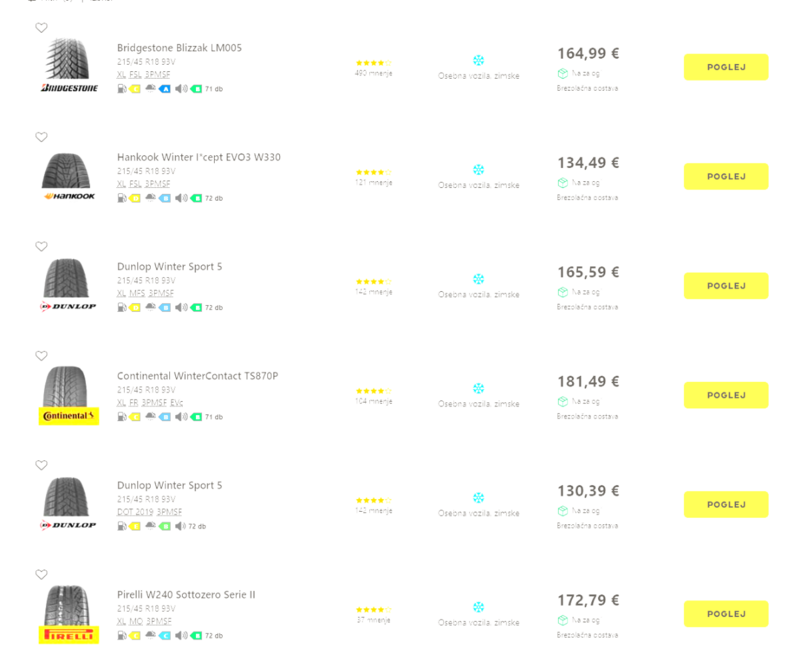The height and width of the screenshot is (661, 800).
Task: Click the MFS tag under Dunlop Winter Sport 5
Action: [136, 293]
